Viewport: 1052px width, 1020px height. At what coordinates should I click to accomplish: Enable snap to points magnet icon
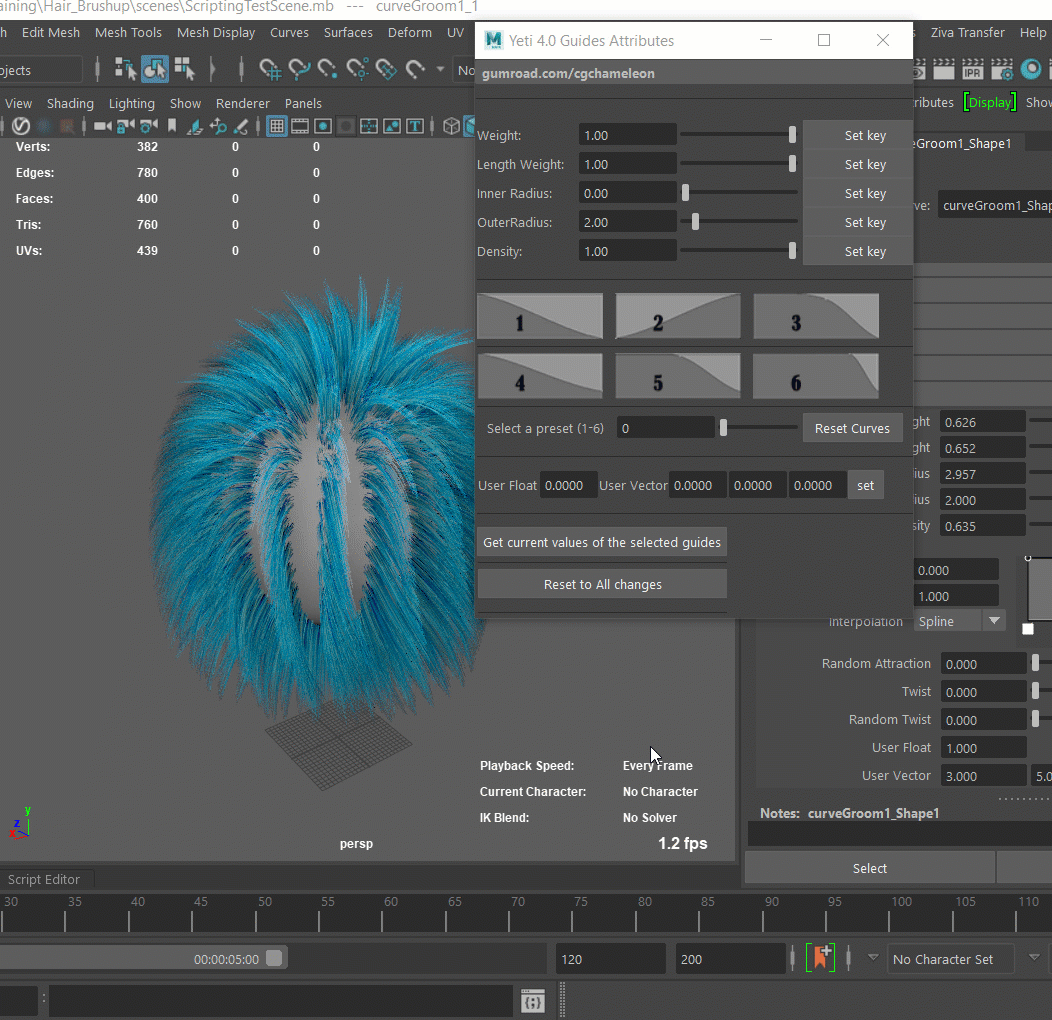(327, 69)
